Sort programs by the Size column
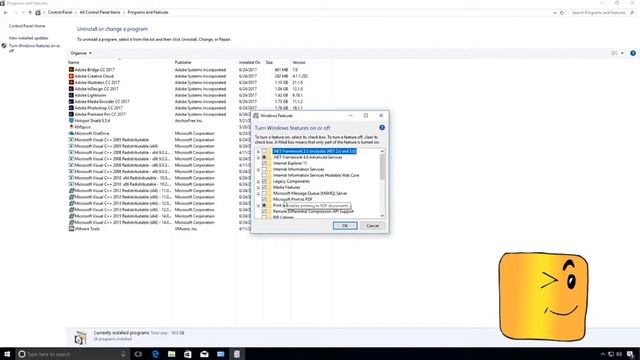This screenshot has height=360, width=640. tap(269, 62)
